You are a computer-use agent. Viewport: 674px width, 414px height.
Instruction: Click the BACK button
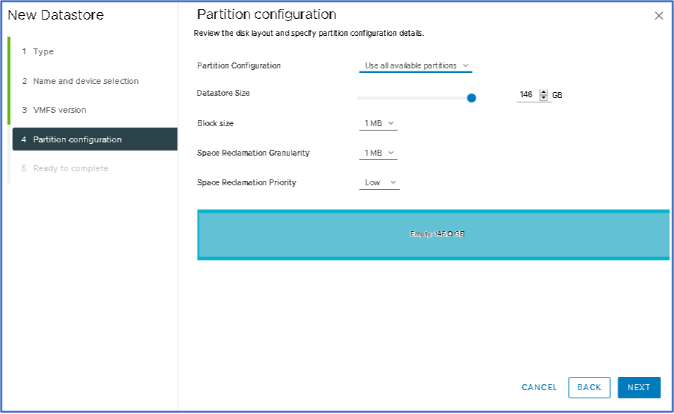pos(589,387)
